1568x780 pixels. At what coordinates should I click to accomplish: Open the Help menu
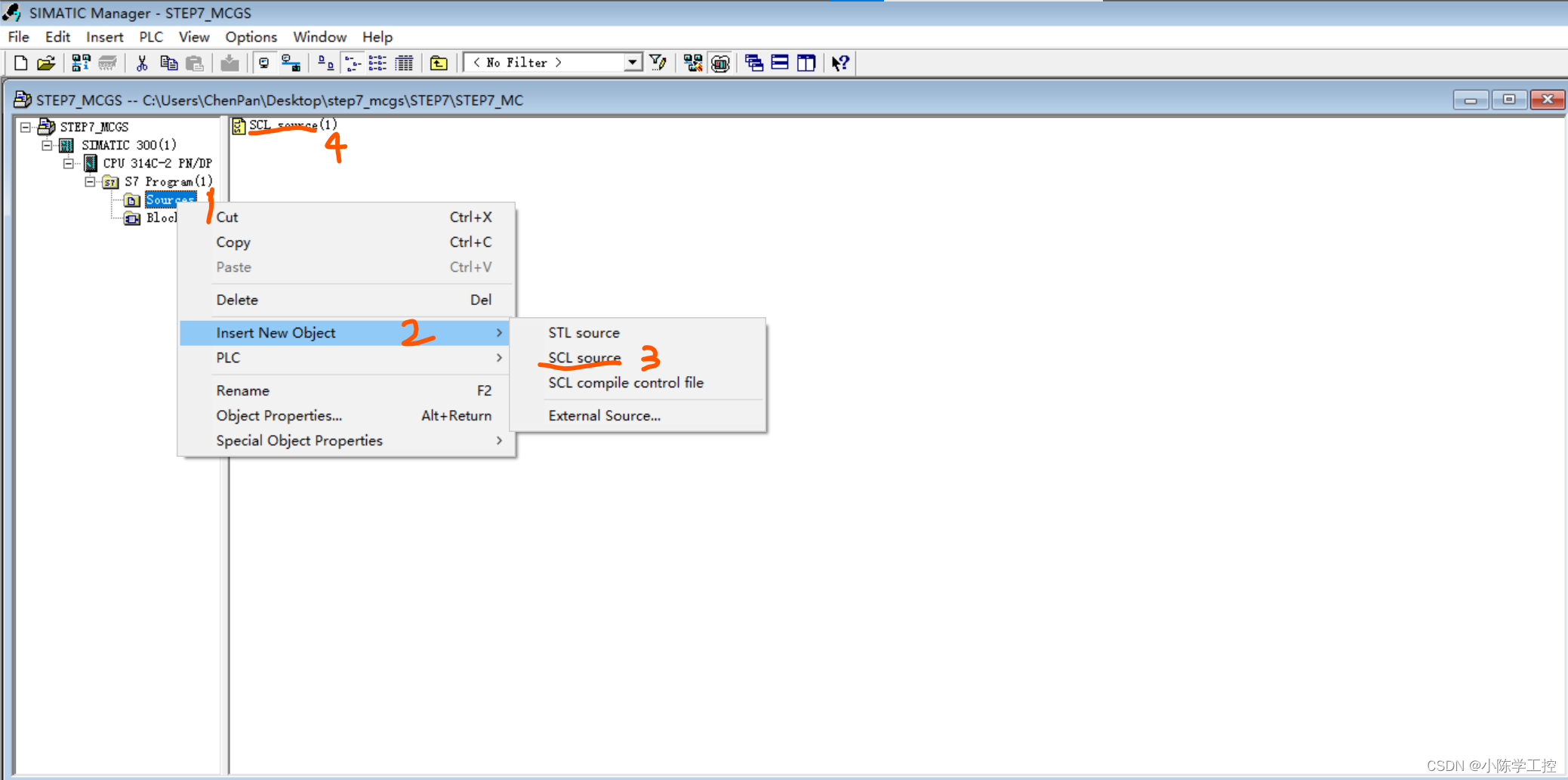377,37
